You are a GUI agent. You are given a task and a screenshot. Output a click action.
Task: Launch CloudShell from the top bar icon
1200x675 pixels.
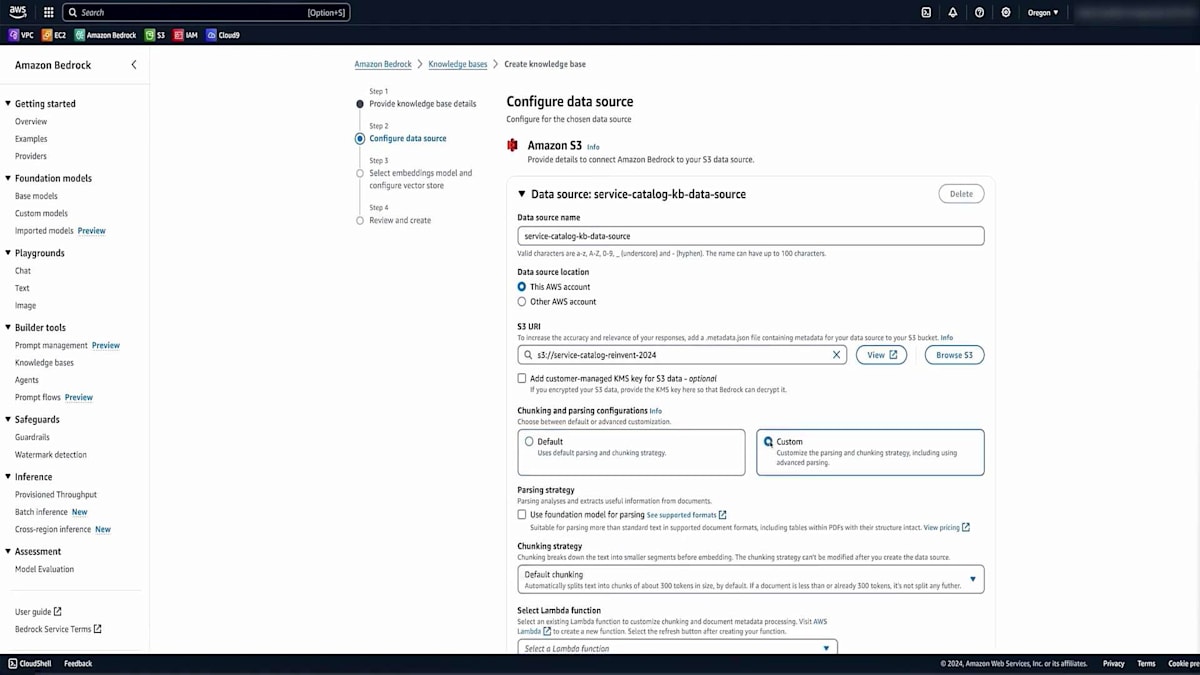point(926,13)
